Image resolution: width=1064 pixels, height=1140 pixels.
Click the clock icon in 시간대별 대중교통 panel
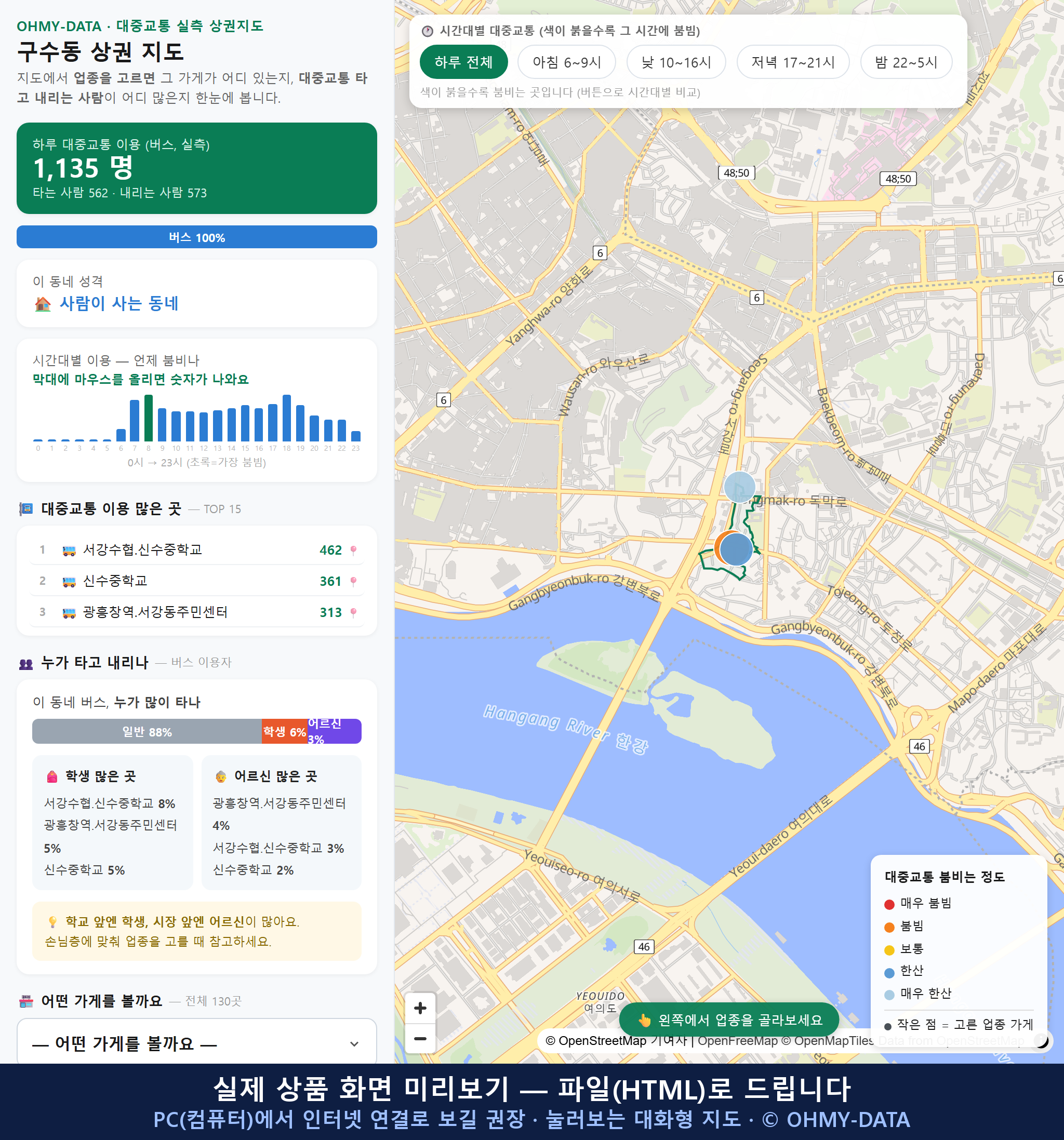click(x=428, y=31)
